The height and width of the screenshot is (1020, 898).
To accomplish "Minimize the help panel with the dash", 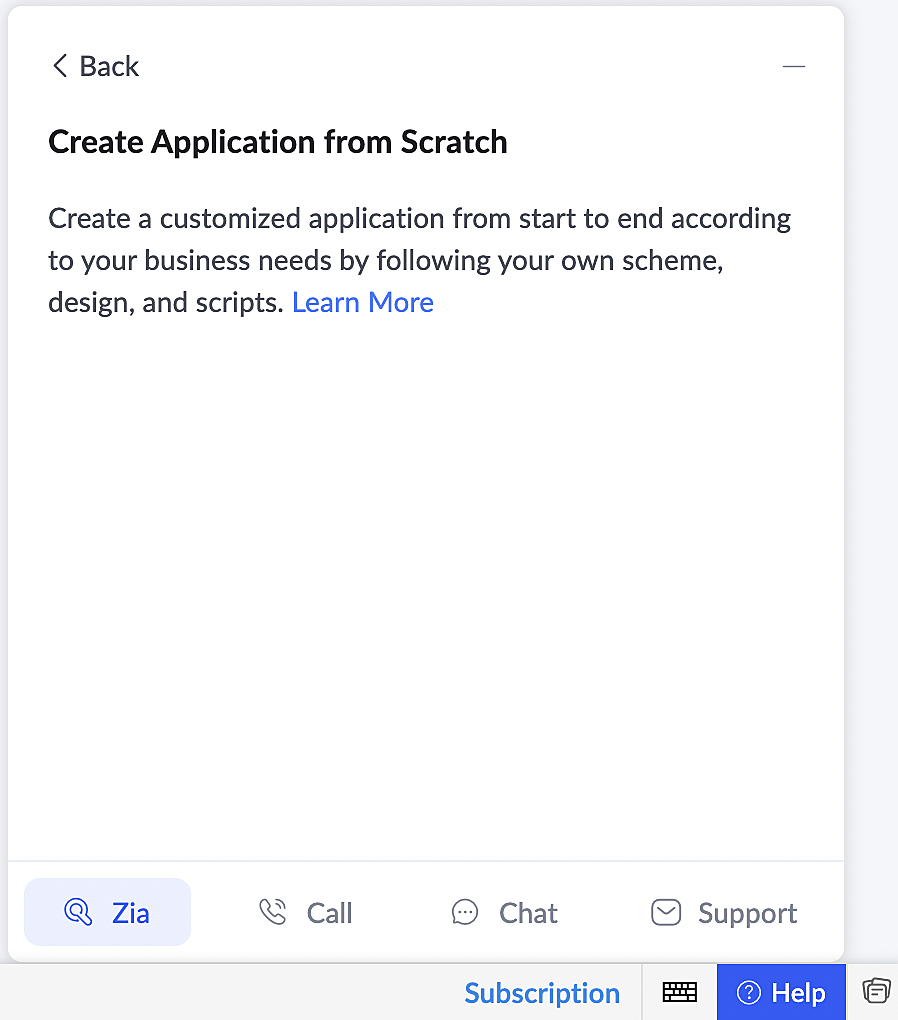I will pos(794,67).
